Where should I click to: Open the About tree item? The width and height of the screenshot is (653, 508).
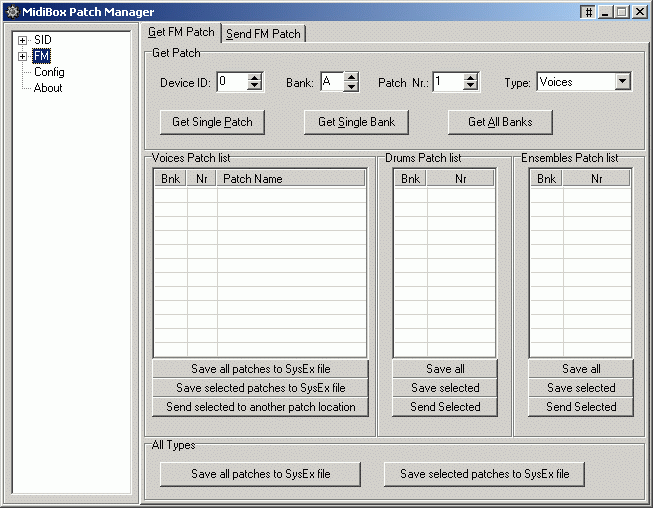coord(48,88)
